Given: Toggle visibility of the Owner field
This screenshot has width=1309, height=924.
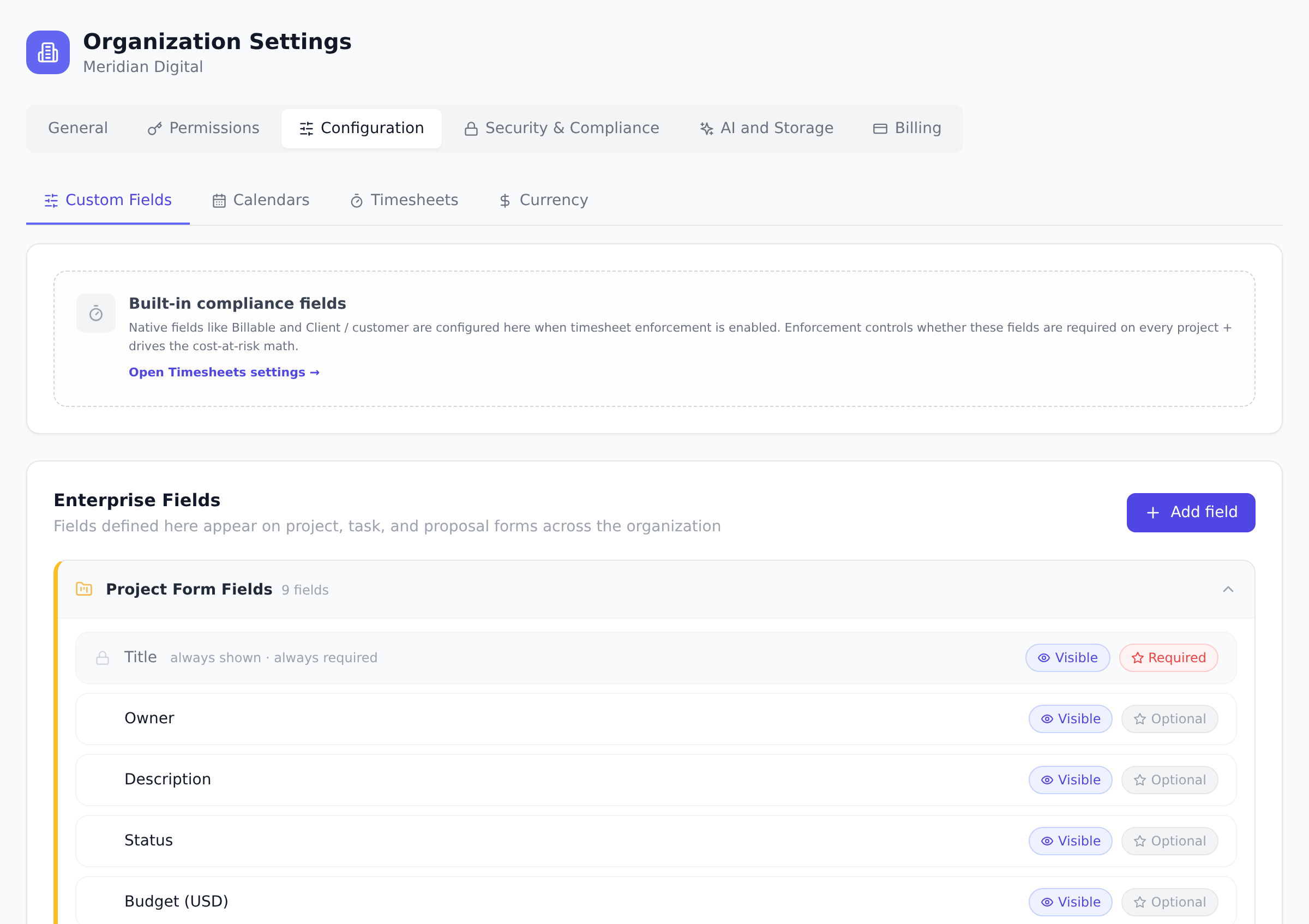Looking at the screenshot, I should click(1070, 719).
